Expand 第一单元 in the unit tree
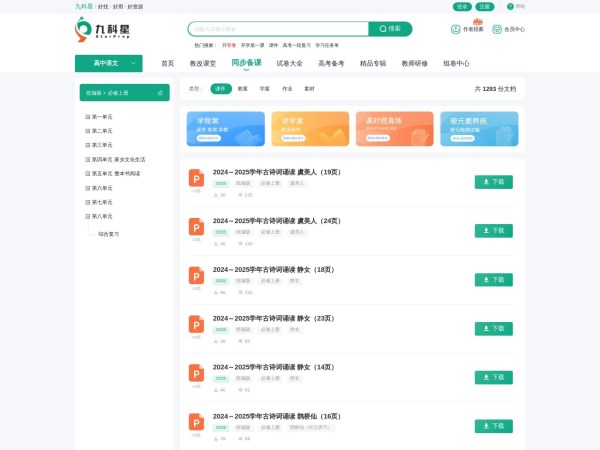Screen dimensions: 600x450 88,117
